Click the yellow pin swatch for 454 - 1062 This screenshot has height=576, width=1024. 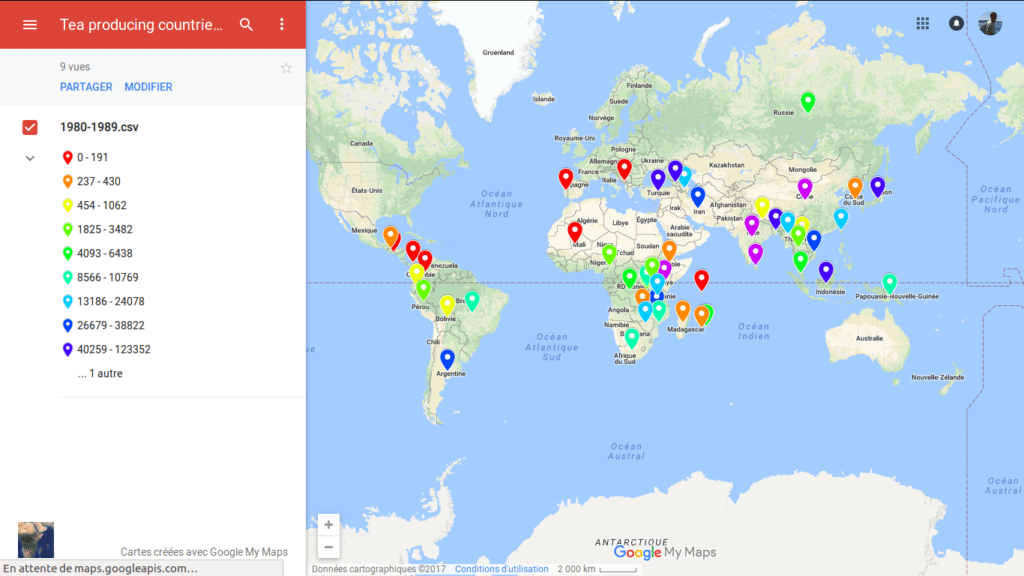tap(67, 206)
